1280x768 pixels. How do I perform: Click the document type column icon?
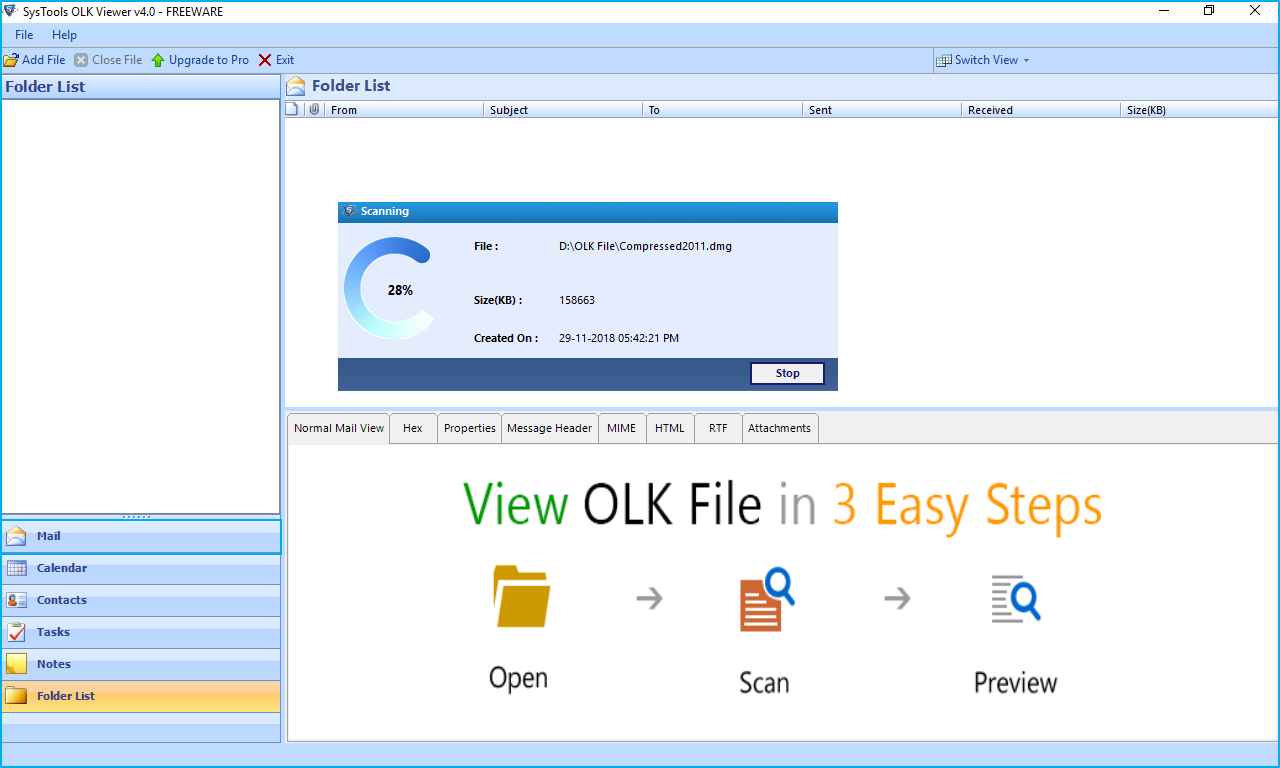pyautogui.click(x=293, y=110)
